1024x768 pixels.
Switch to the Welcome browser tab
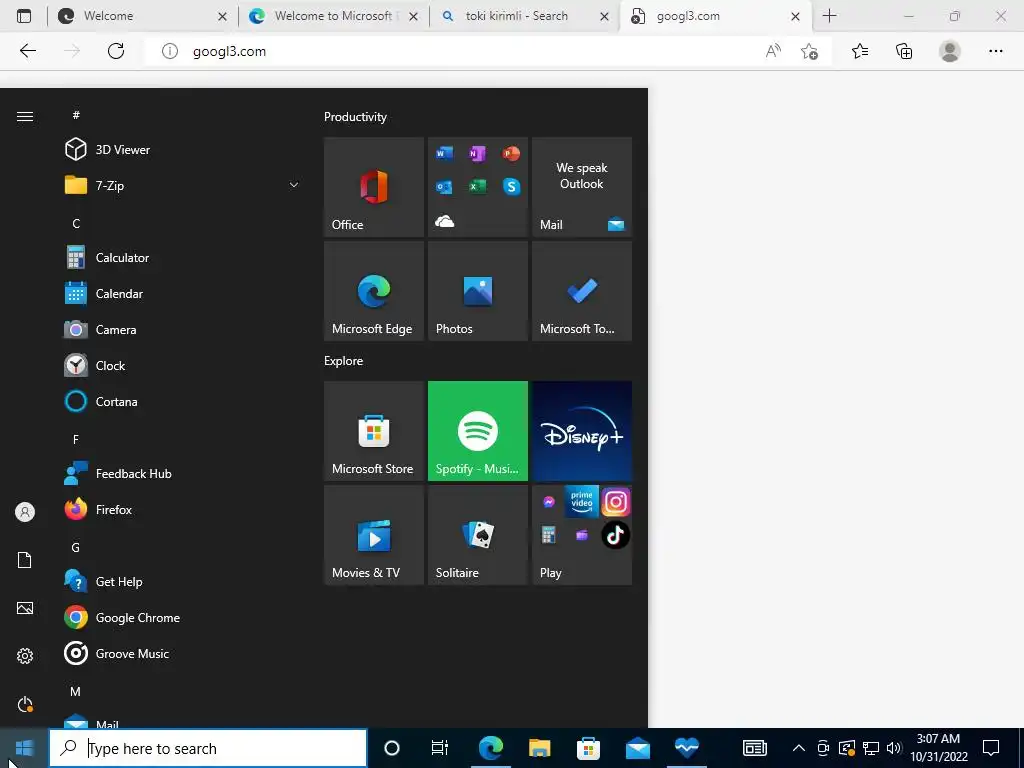pyautogui.click(x=144, y=16)
